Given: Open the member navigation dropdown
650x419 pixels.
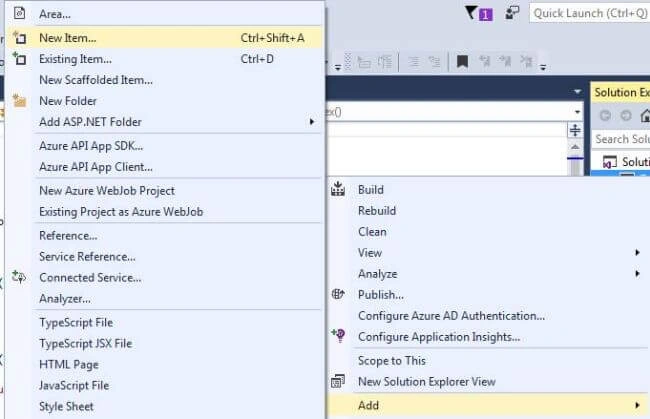Looking at the screenshot, I should pos(577,111).
